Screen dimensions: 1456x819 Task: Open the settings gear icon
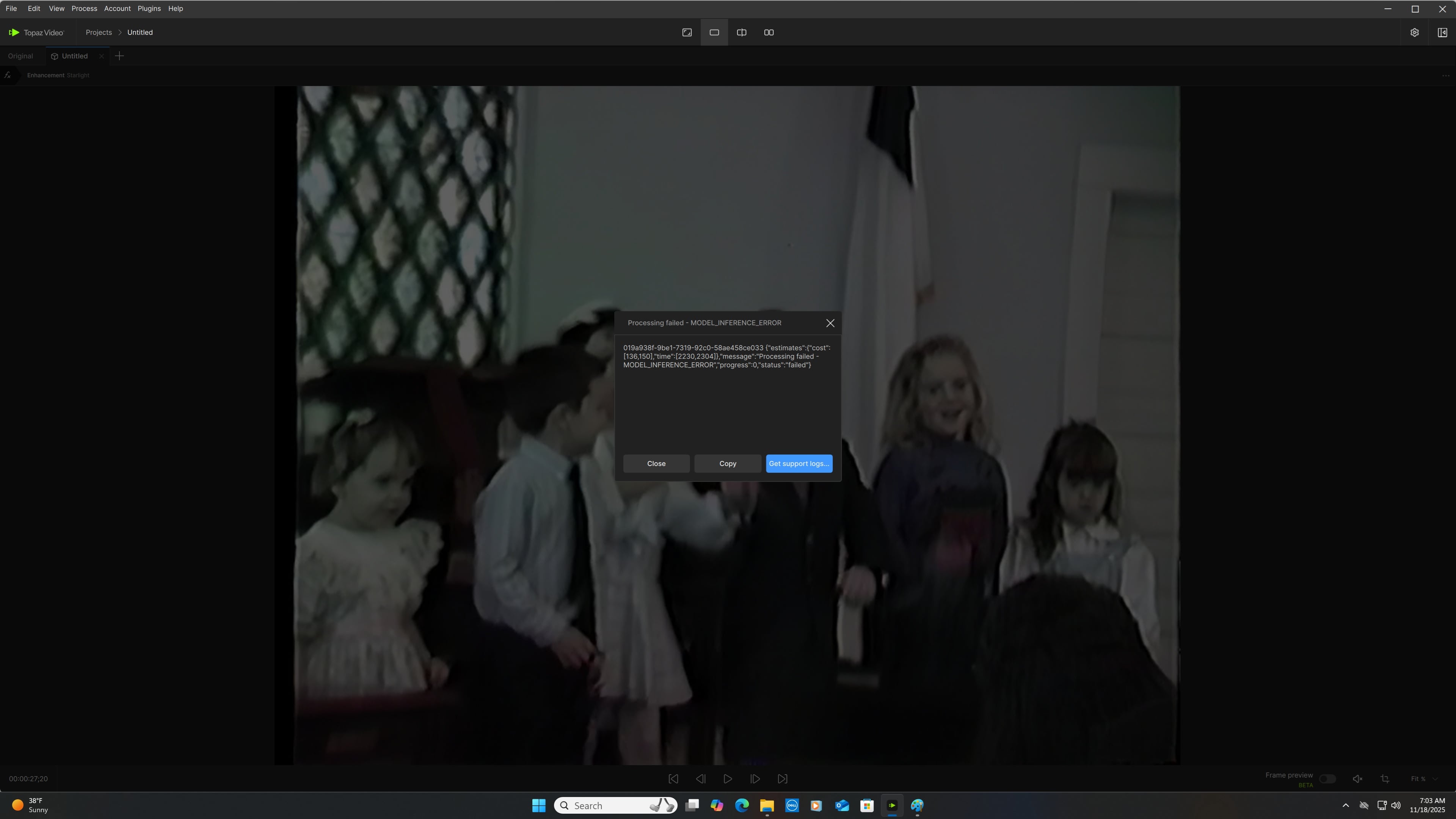click(x=1414, y=32)
